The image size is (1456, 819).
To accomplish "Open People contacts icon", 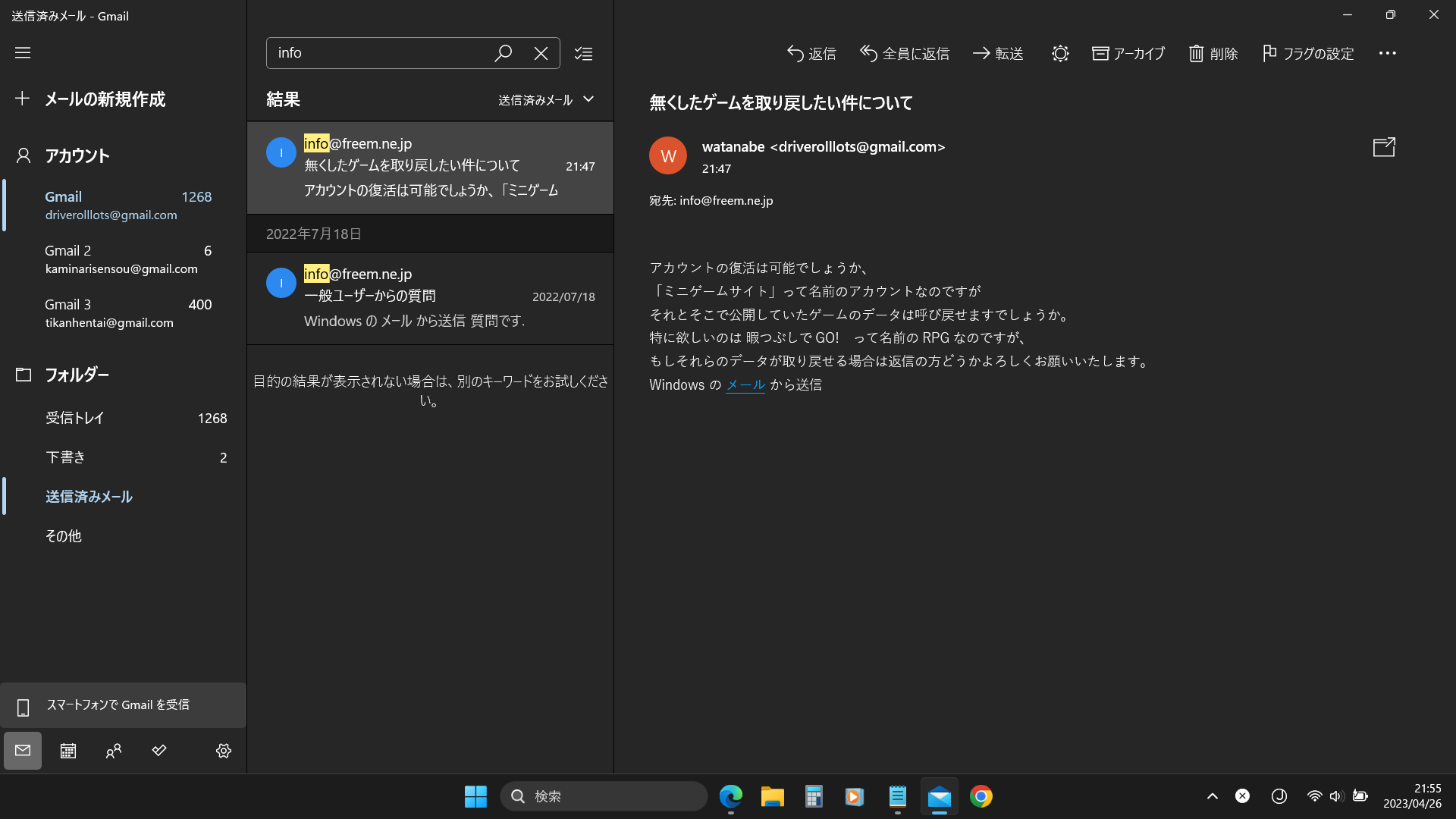I will pyautogui.click(x=114, y=751).
